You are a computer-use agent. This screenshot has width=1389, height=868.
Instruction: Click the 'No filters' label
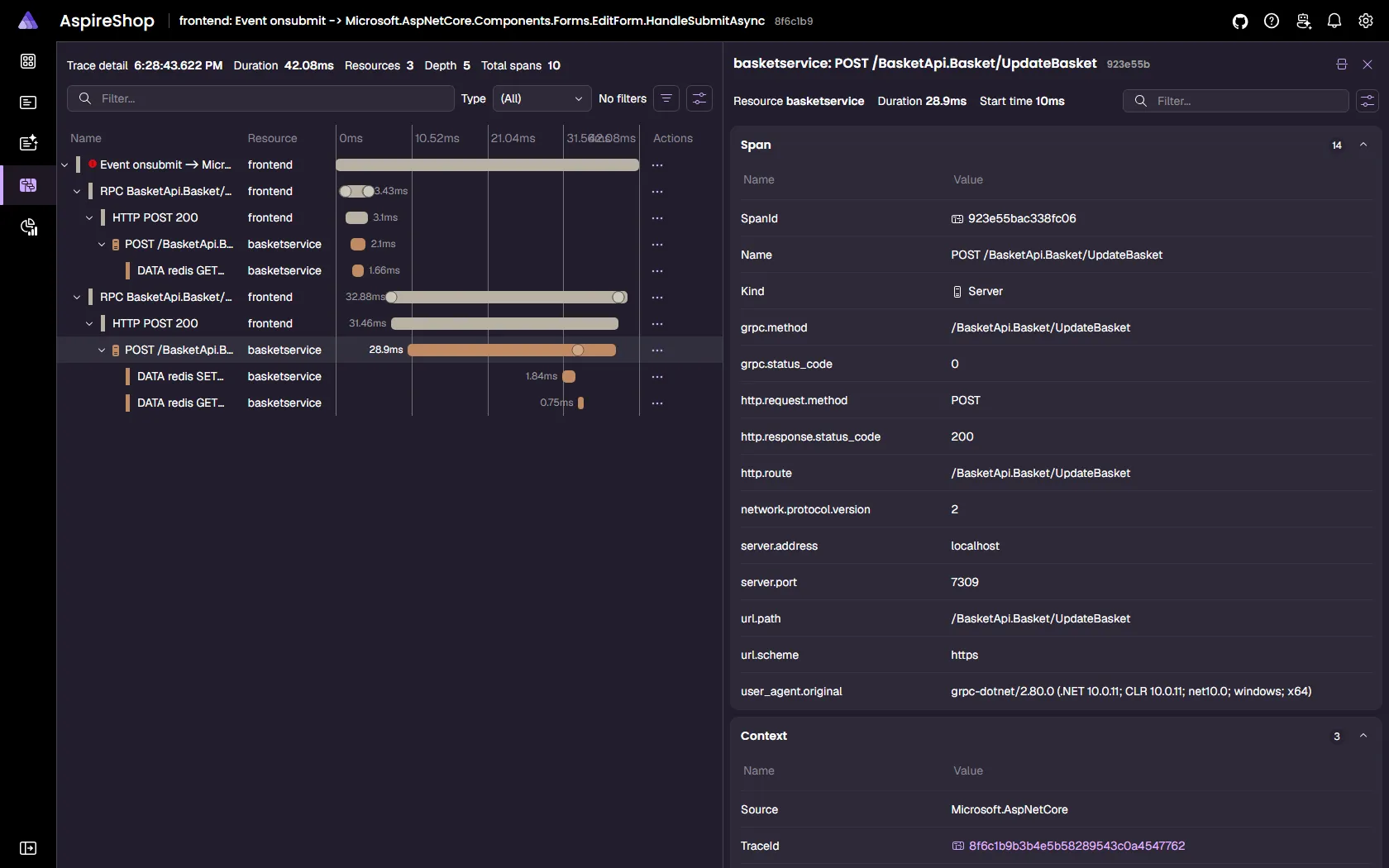point(623,98)
